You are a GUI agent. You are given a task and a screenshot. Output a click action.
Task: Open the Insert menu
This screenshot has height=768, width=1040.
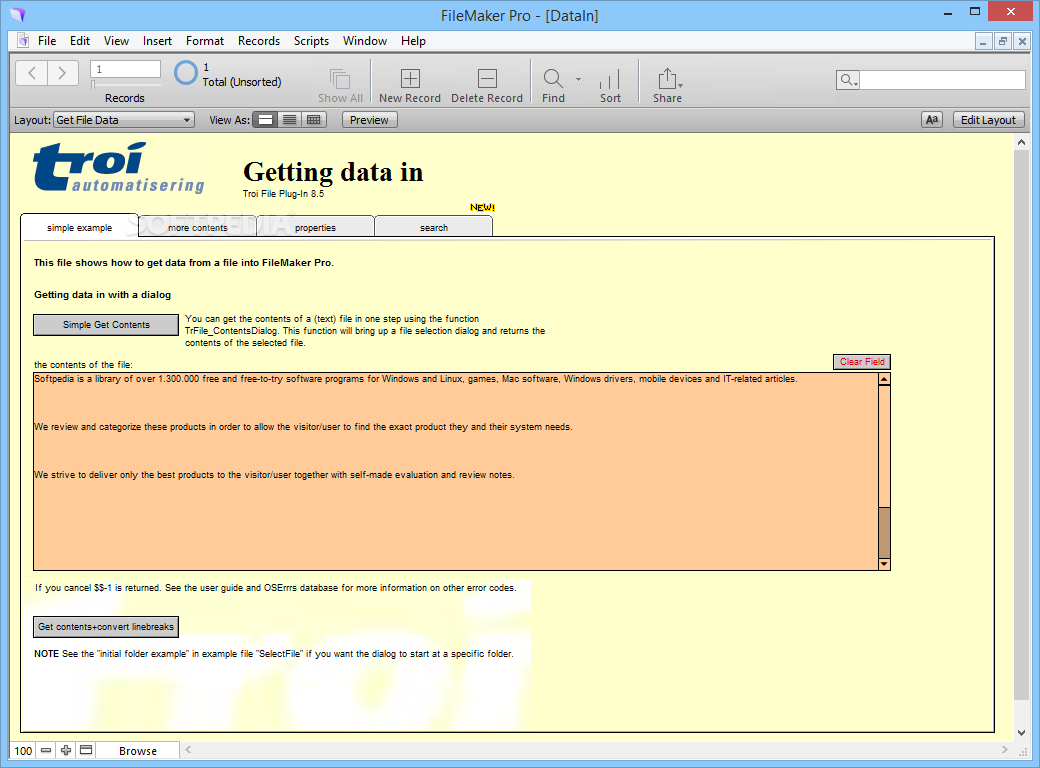tap(157, 41)
